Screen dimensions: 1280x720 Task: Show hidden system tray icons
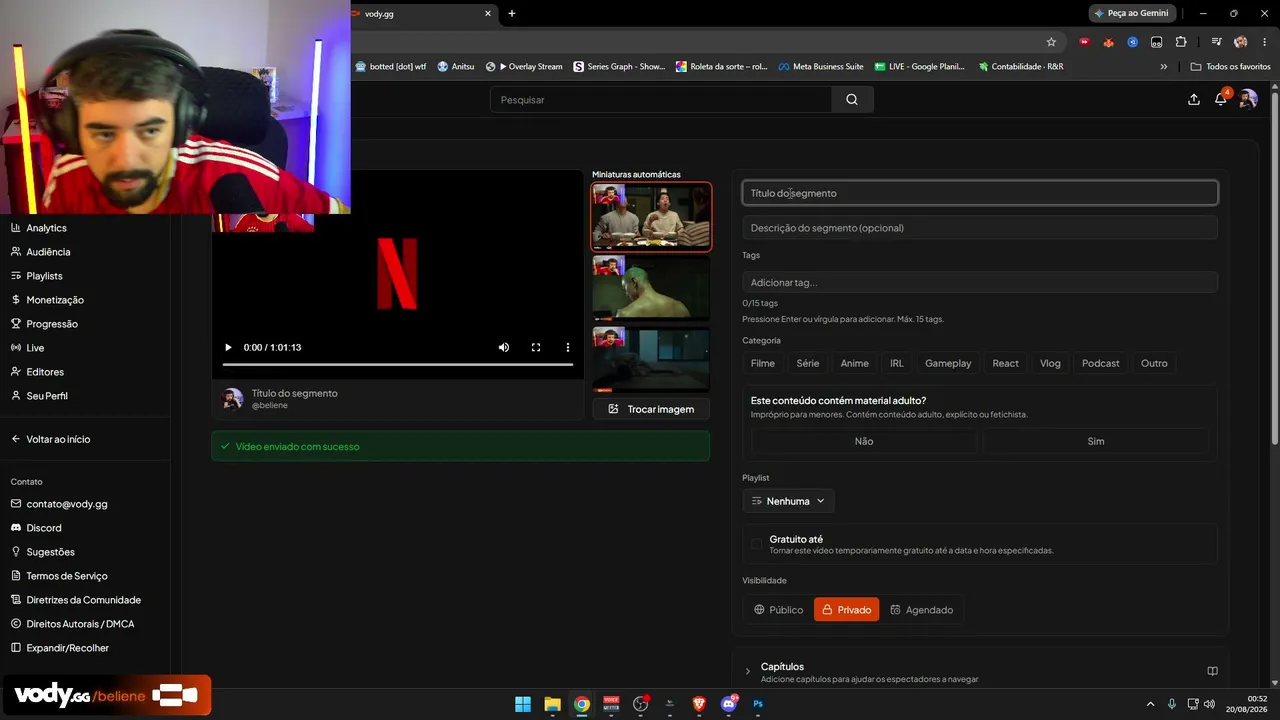point(1150,704)
